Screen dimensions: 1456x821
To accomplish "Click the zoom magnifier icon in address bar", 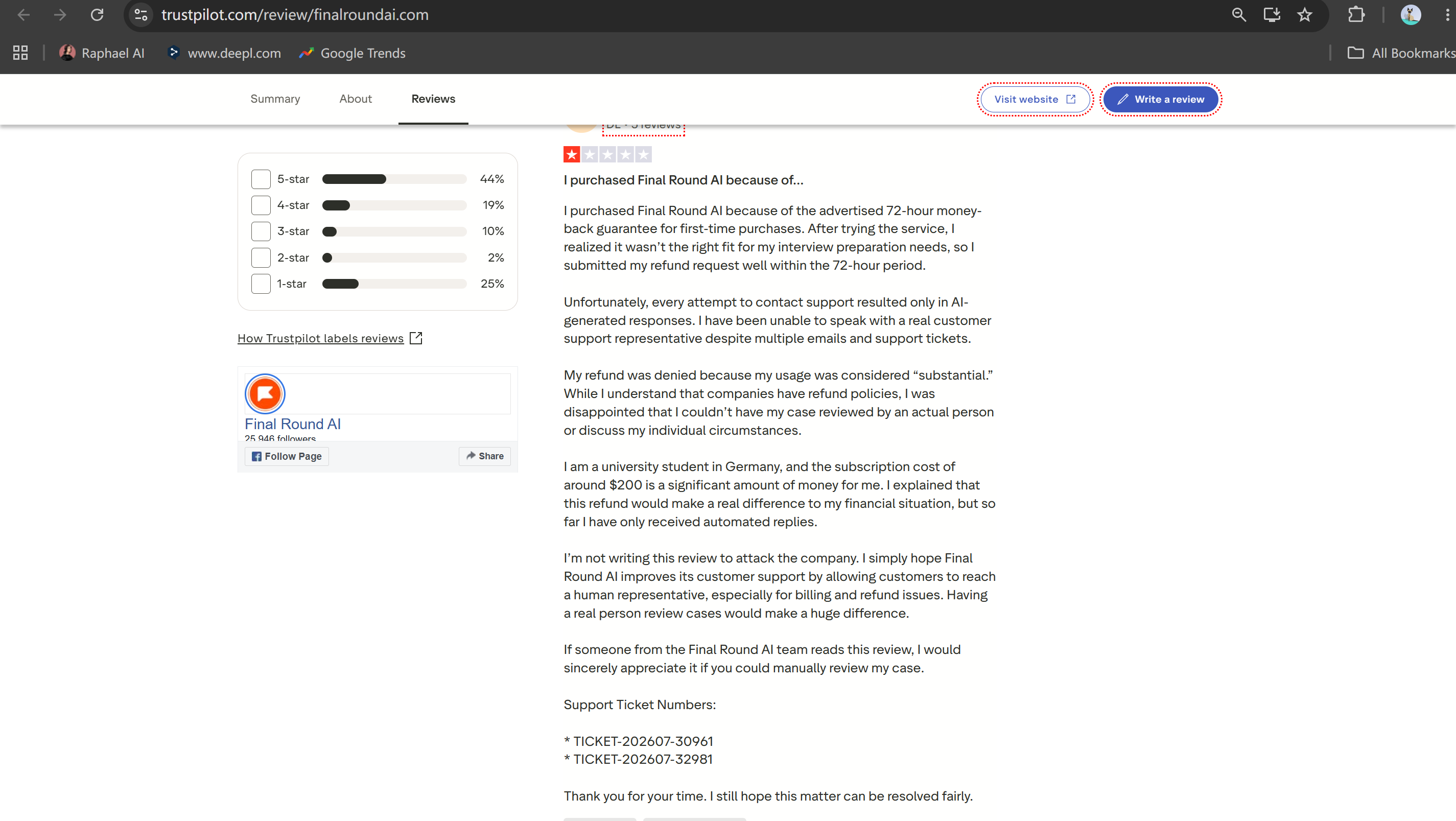I will point(1238,15).
